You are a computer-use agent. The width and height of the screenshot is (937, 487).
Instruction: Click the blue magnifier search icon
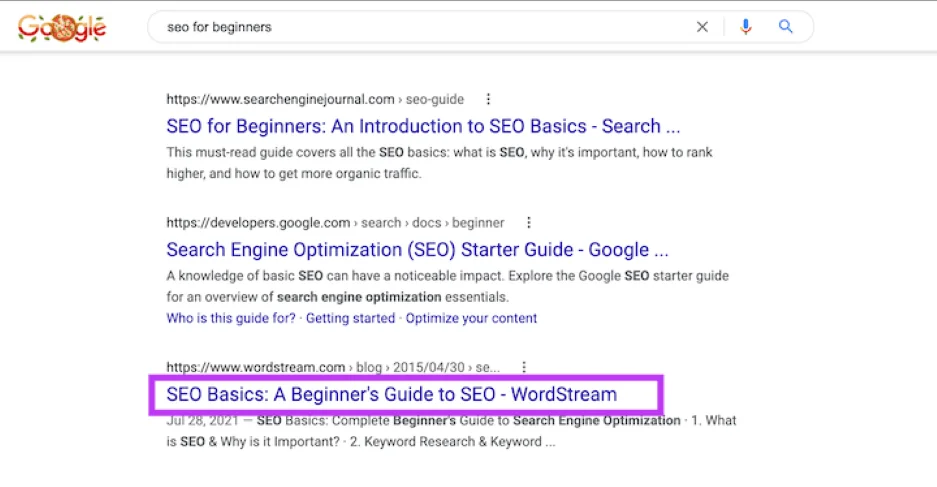pos(786,26)
